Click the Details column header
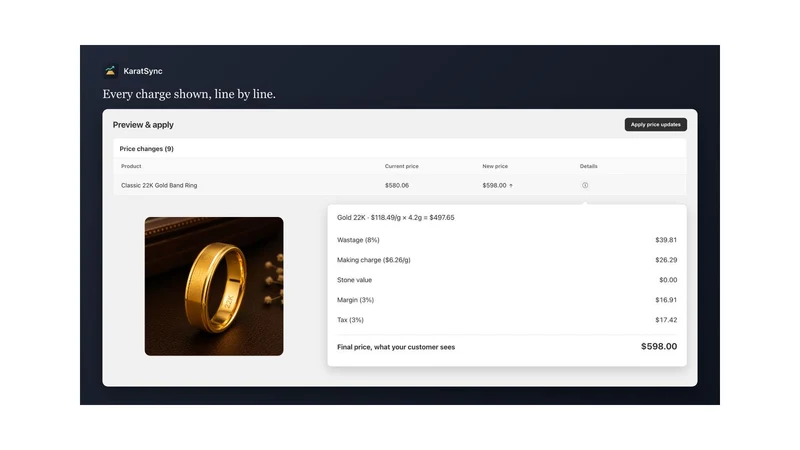Viewport: 800px width, 450px height. [x=588, y=166]
